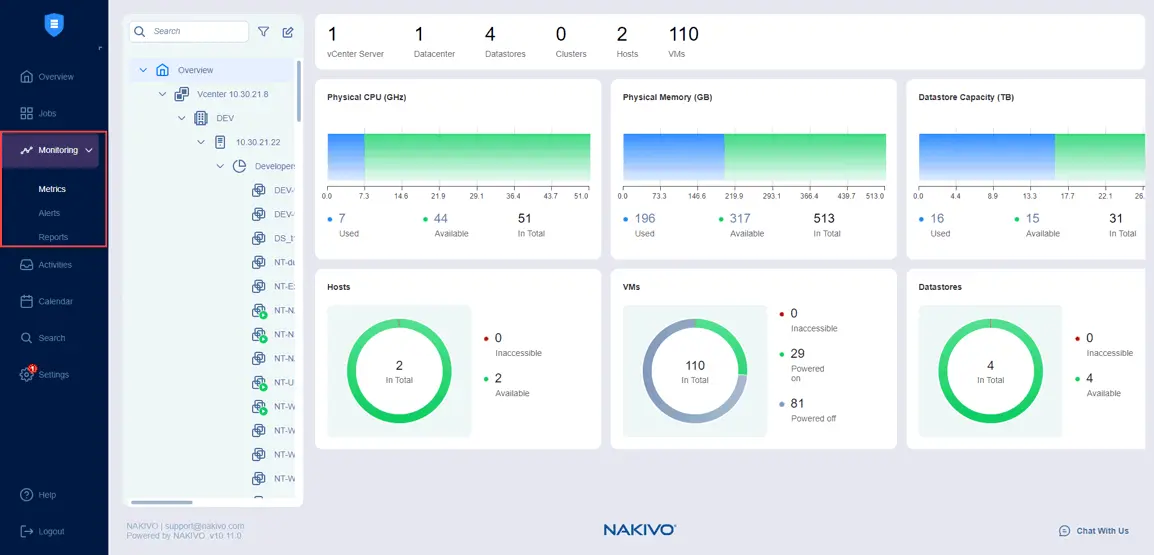Select the Developers resource pool pie icon

pos(239,166)
